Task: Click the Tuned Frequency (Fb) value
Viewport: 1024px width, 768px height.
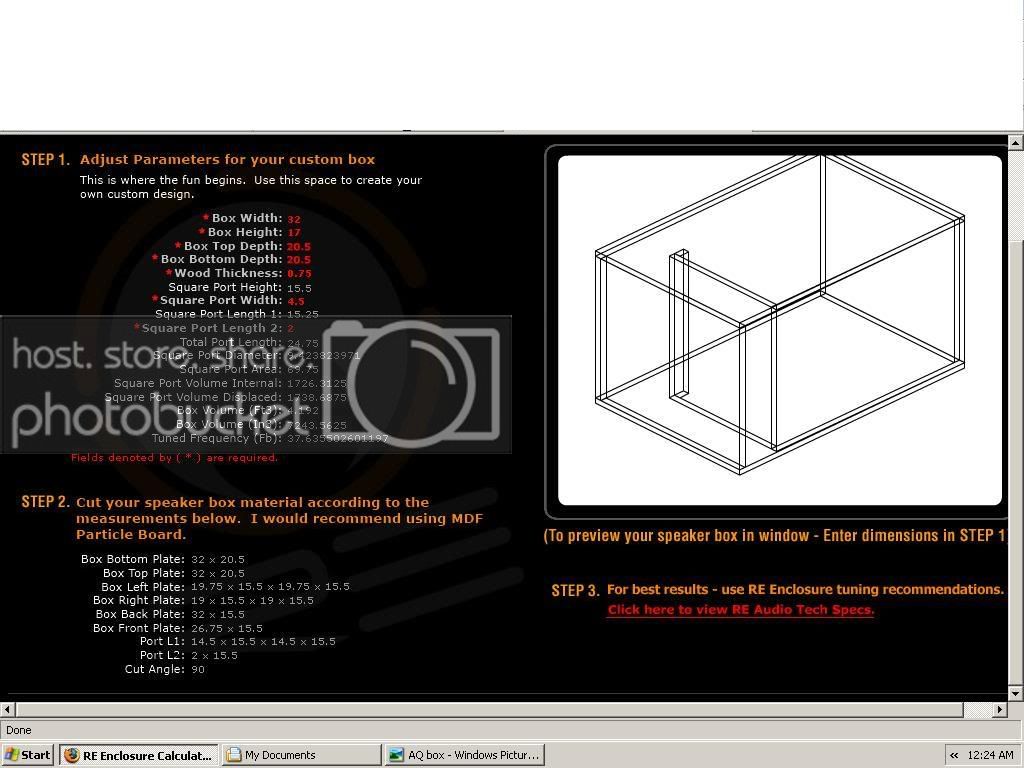Action: click(338, 438)
